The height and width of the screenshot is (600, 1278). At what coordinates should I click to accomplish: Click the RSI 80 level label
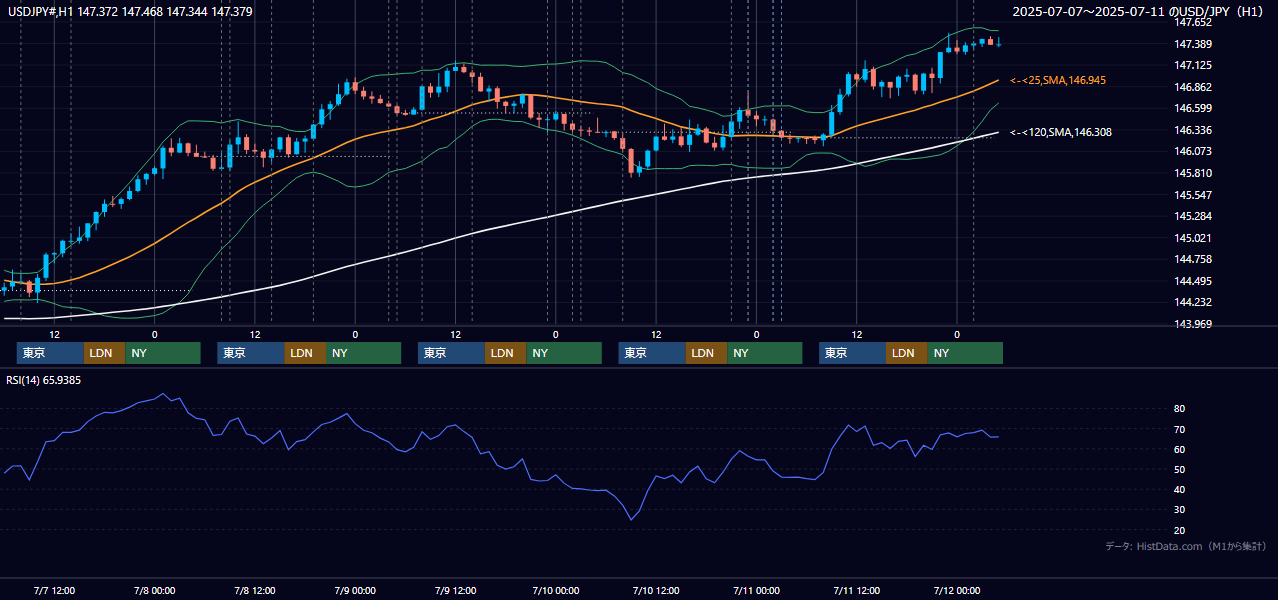(1180, 409)
